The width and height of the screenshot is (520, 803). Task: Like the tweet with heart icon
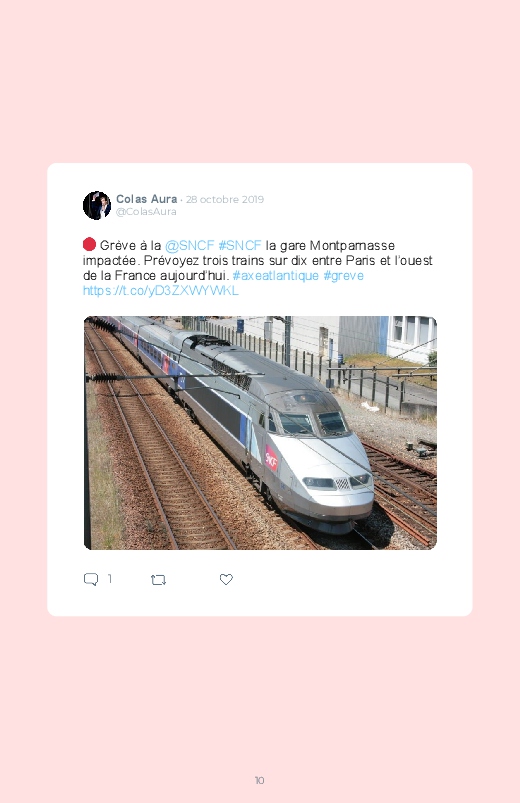[x=226, y=579]
